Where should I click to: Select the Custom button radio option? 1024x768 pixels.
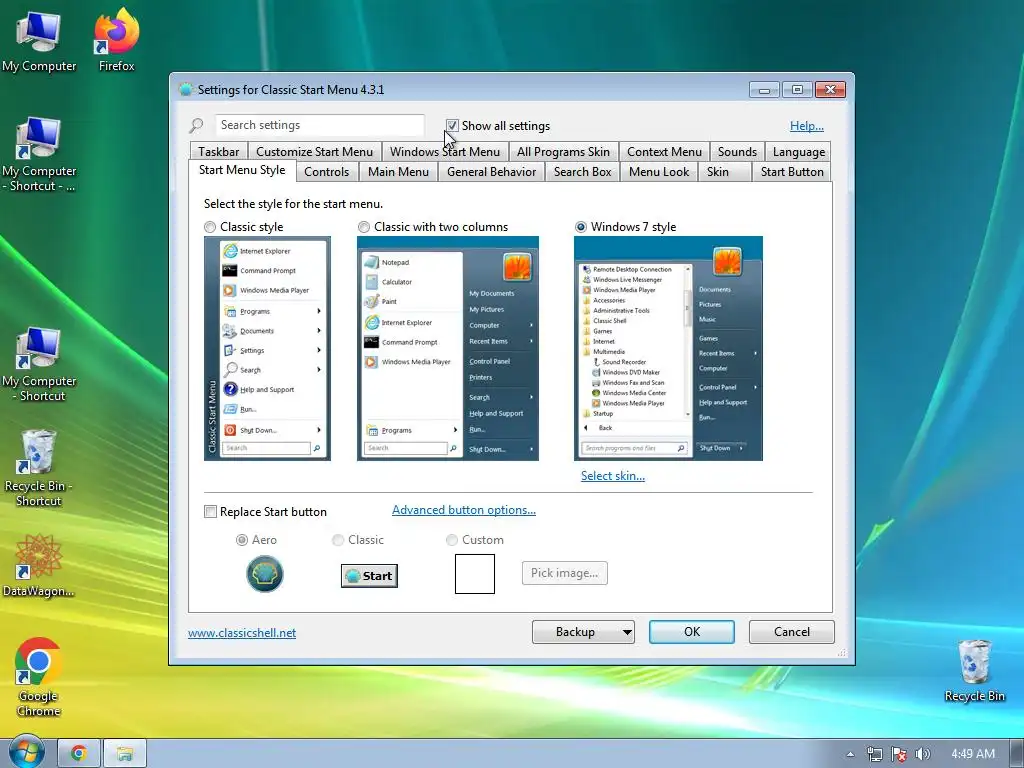pyautogui.click(x=452, y=540)
